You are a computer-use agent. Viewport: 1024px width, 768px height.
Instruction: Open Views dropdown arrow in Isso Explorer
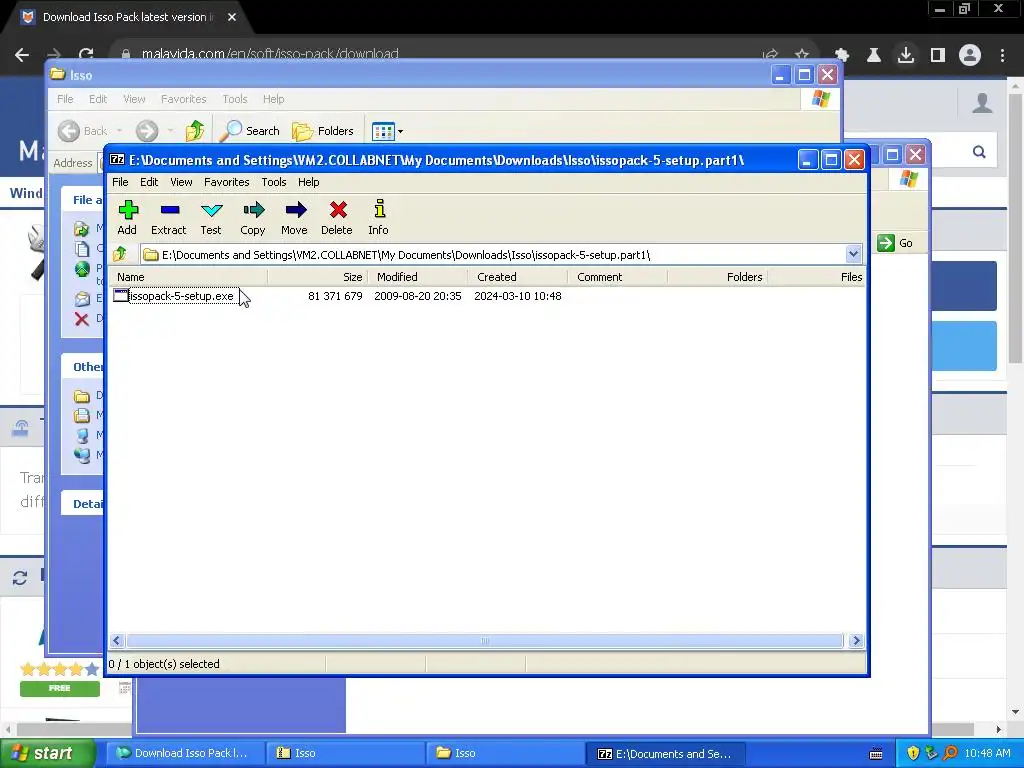(x=400, y=131)
